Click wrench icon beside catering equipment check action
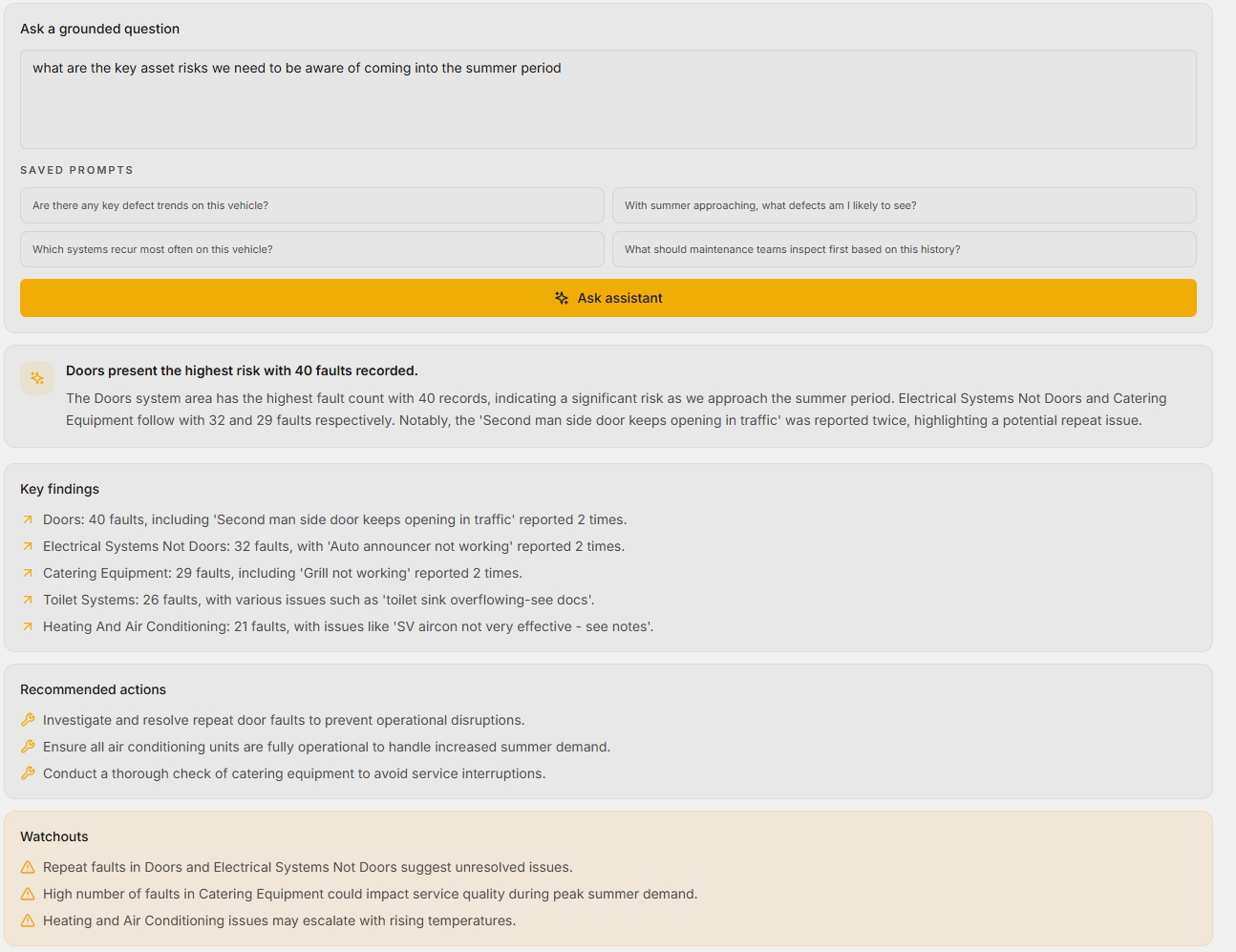Image resolution: width=1236 pixels, height=952 pixels. tap(28, 773)
